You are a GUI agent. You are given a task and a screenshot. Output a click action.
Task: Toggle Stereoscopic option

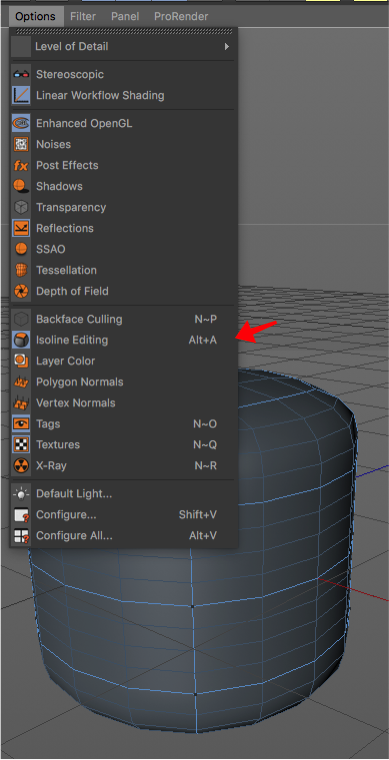click(124, 75)
